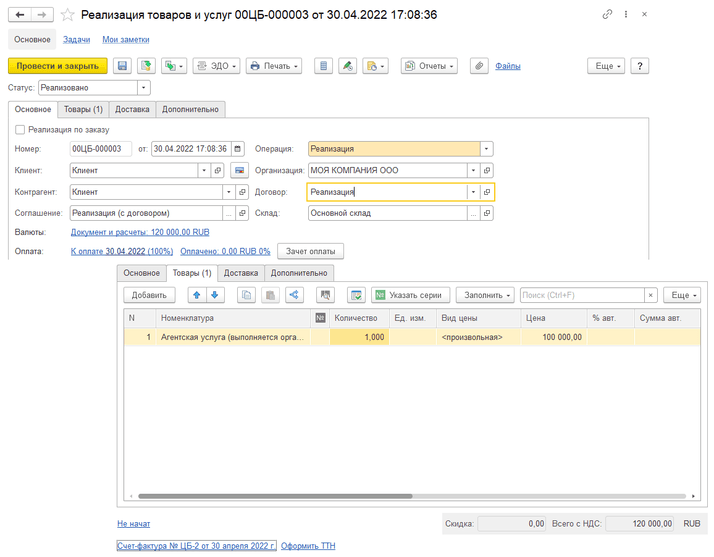Expand the Заполнить dropdown in table toolbar
The width and height of the screenshot is (714, 557).
point(488,295)
